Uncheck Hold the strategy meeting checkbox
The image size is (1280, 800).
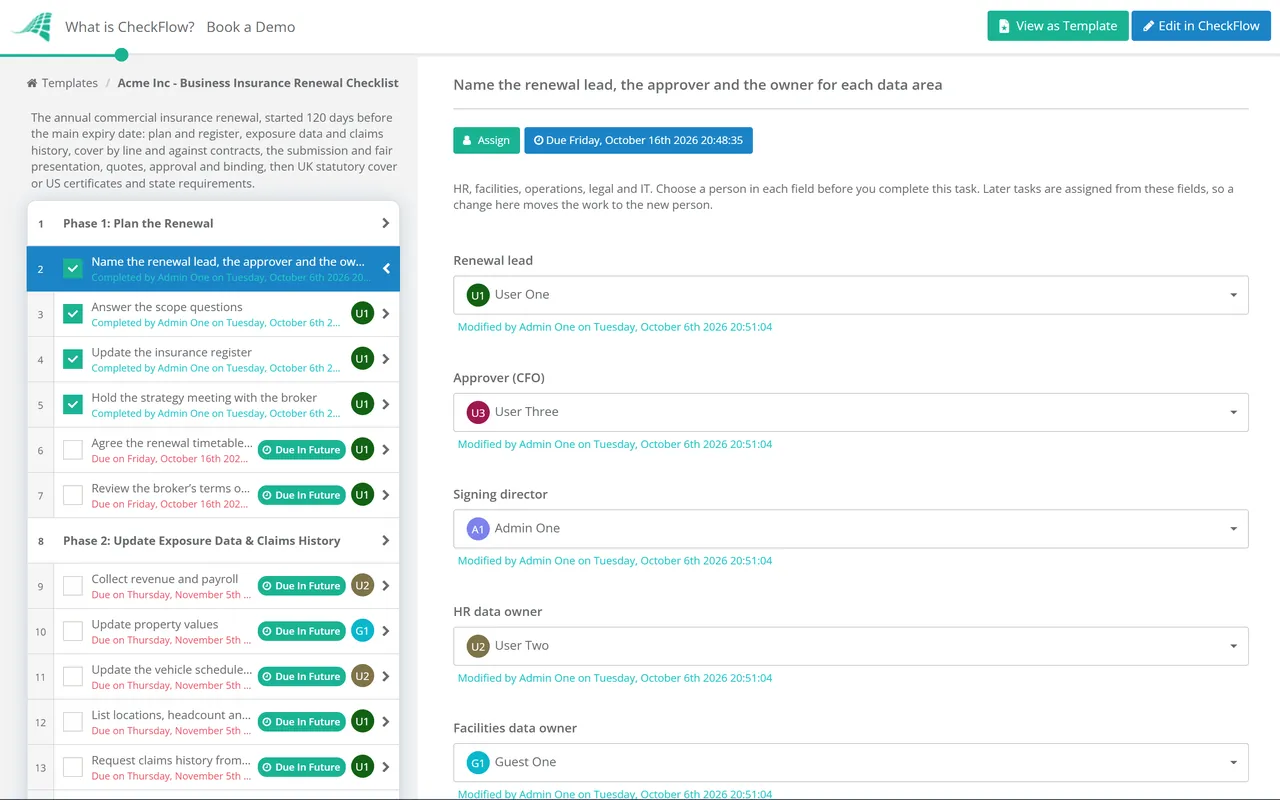tap(73, 404)
